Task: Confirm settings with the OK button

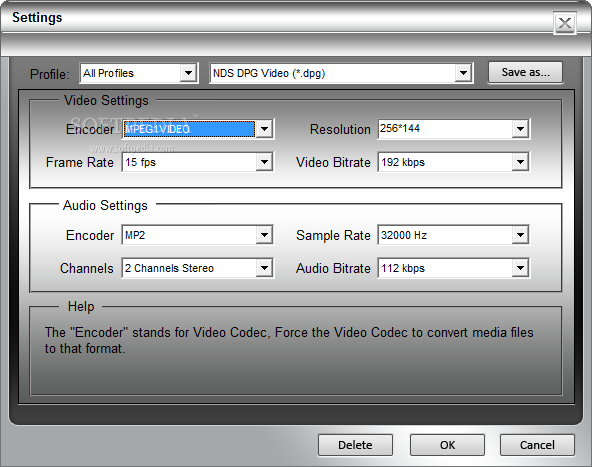Action: point(447,445)
